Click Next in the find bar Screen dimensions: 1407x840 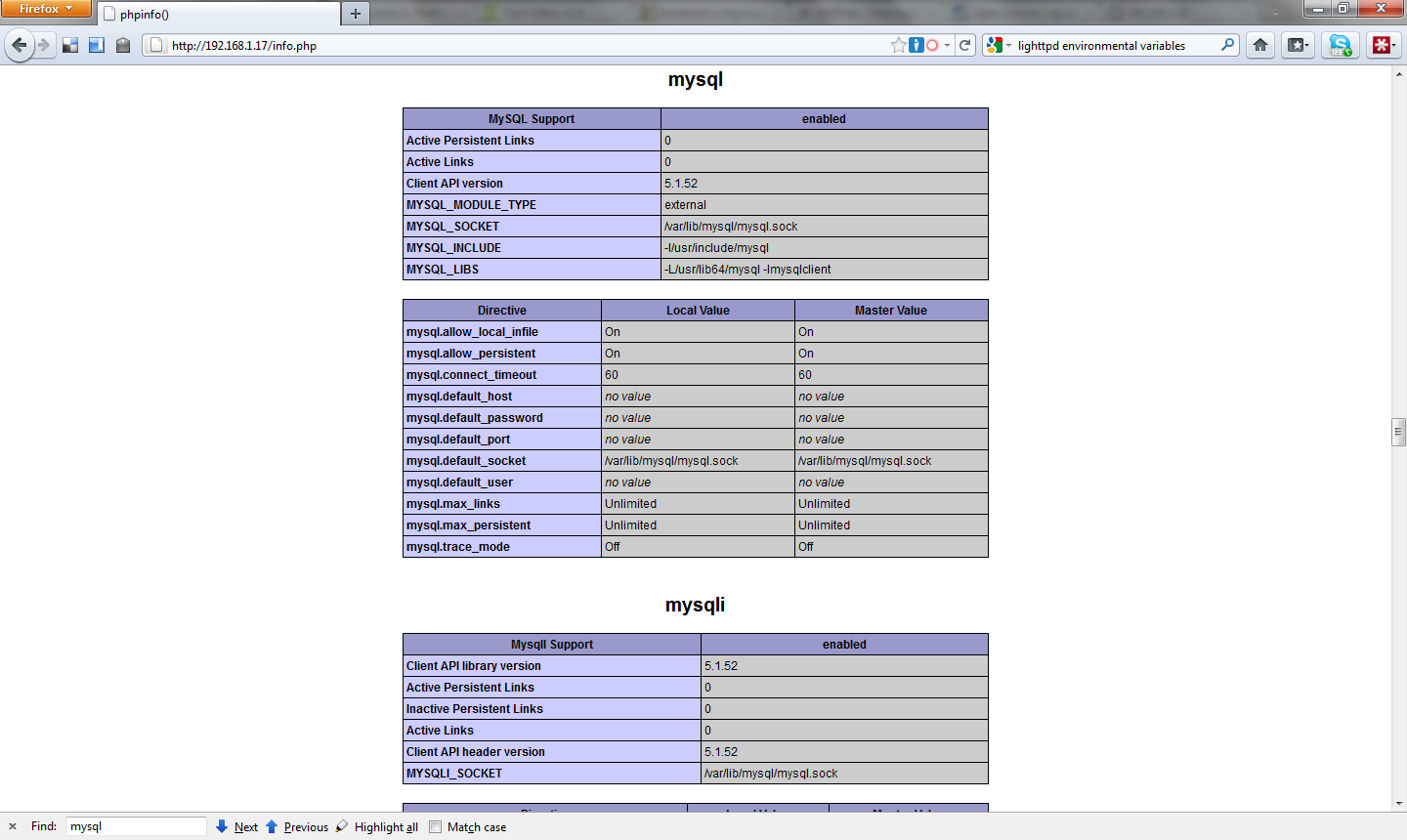pyautogui.click(x=240, y=826)
